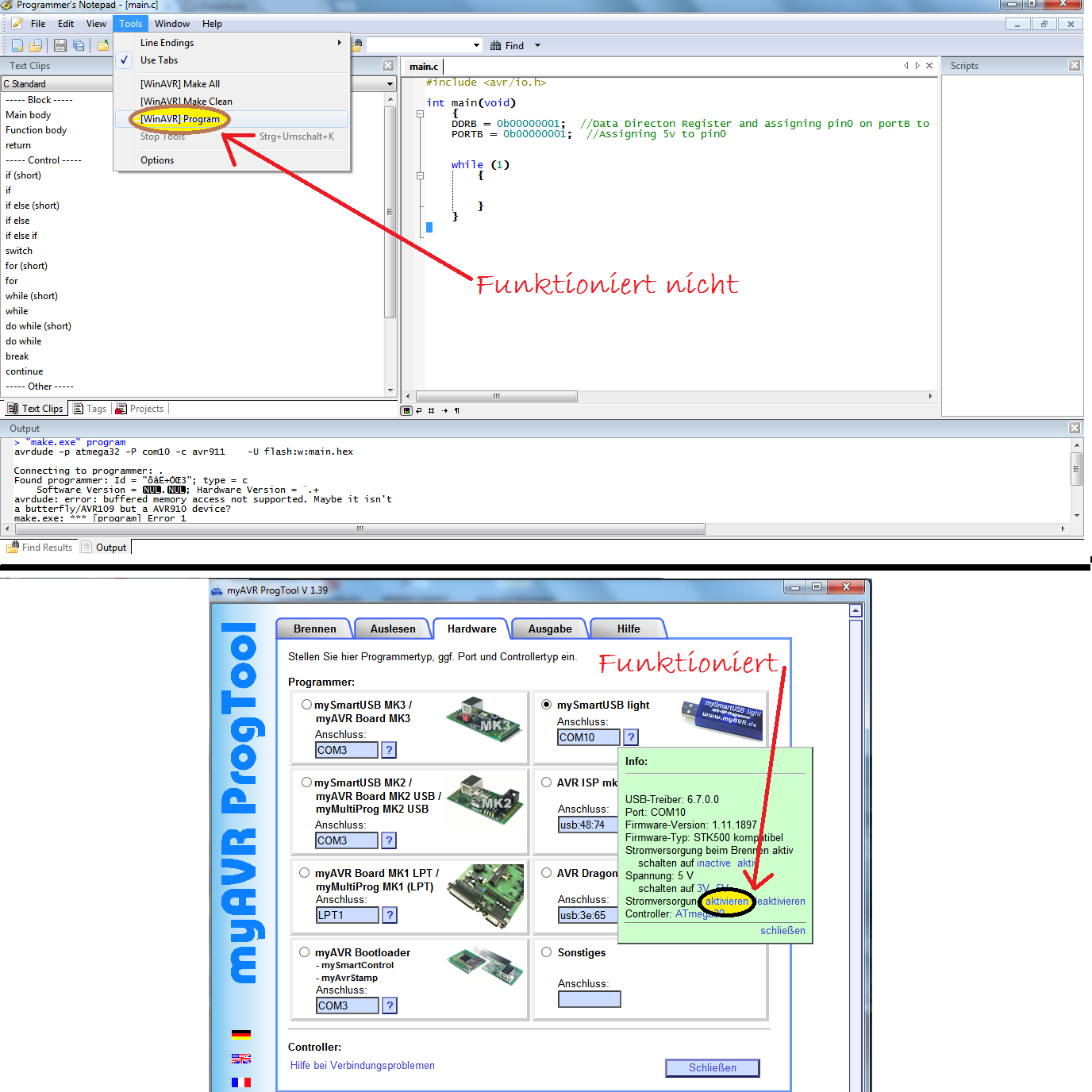The height and width of the screenshot is (1092, 1092).
Task: Click the Find binoculars icon
Action: point(496,45)
